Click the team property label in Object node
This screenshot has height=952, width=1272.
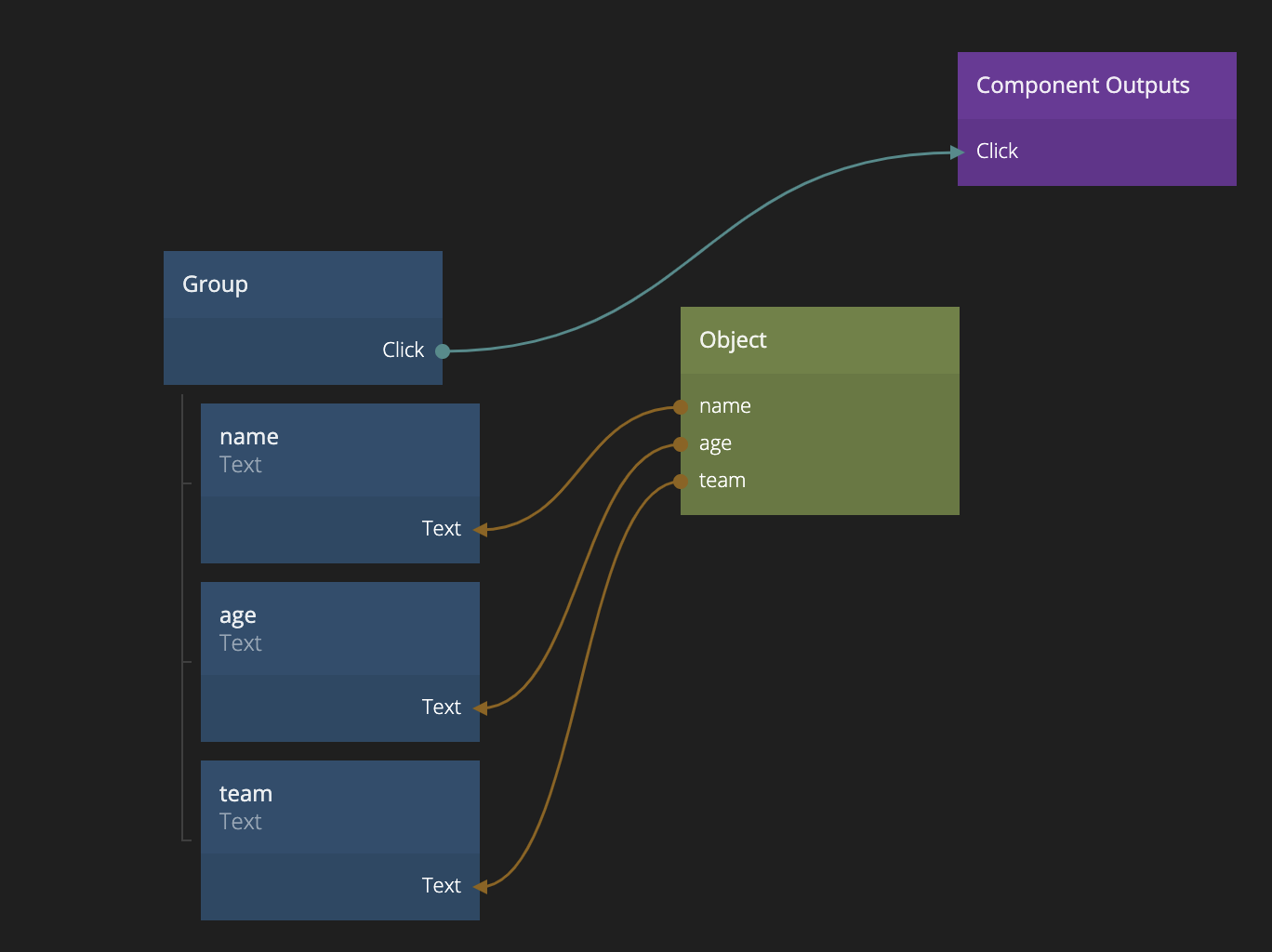coord(722,481)
